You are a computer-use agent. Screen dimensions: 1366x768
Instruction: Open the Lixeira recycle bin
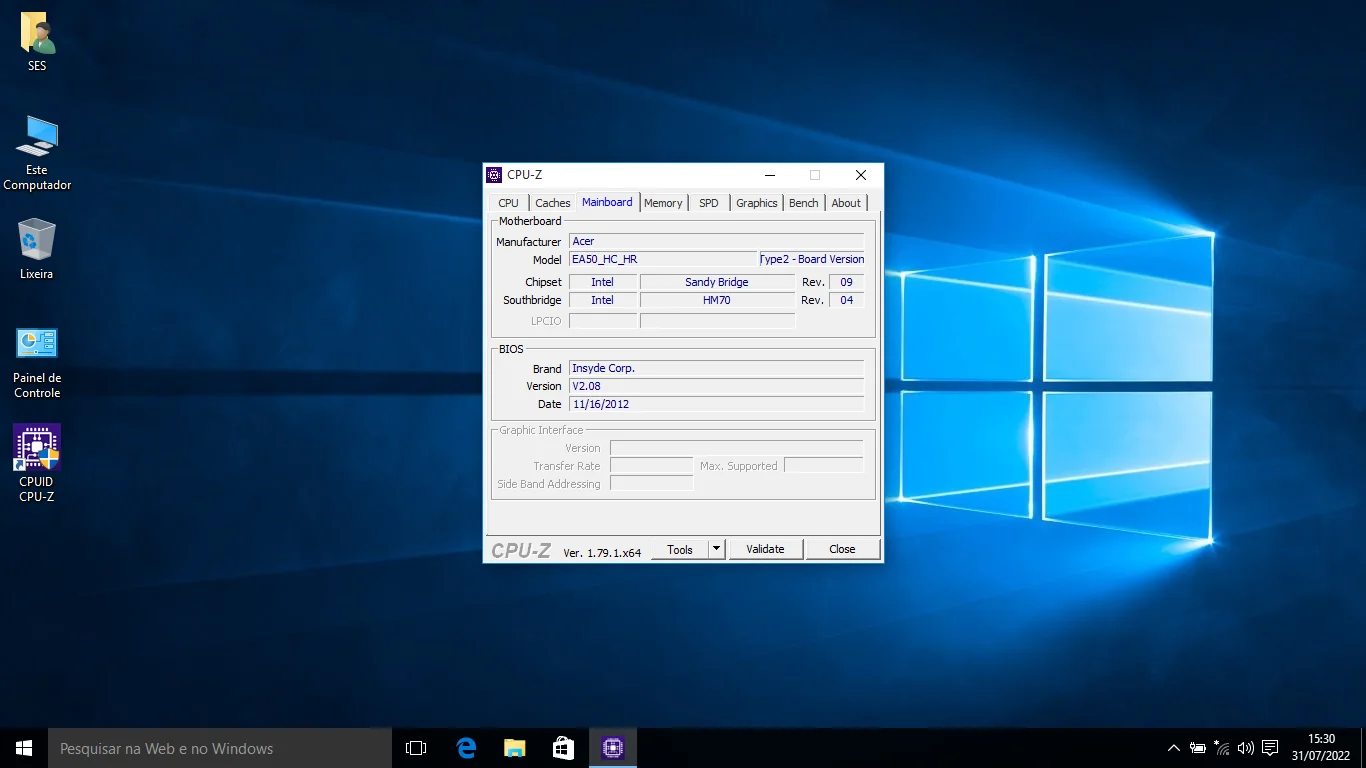pyautogui.click(x=37, y=241)
